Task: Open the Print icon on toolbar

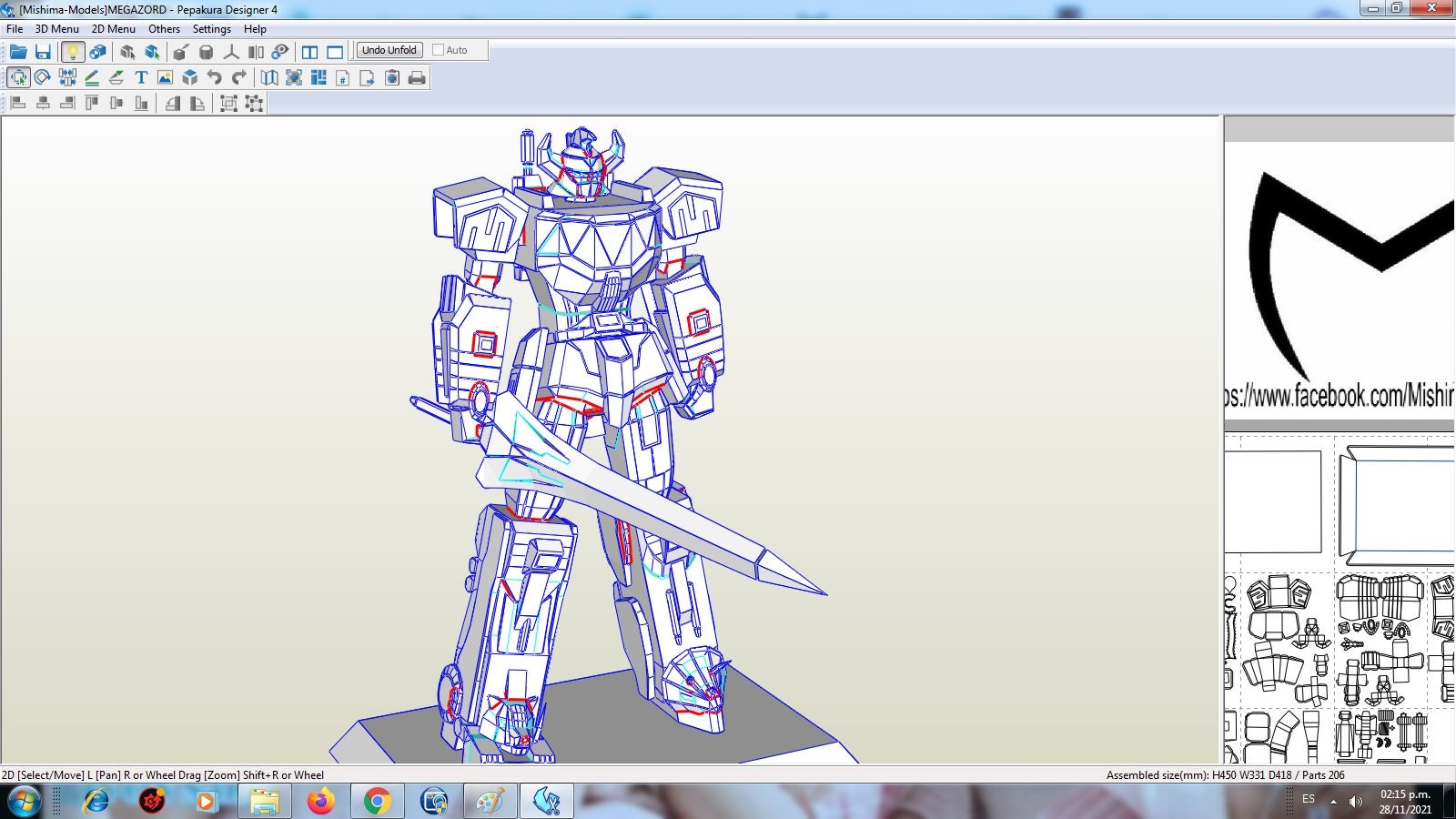Action: click(416, 77)
